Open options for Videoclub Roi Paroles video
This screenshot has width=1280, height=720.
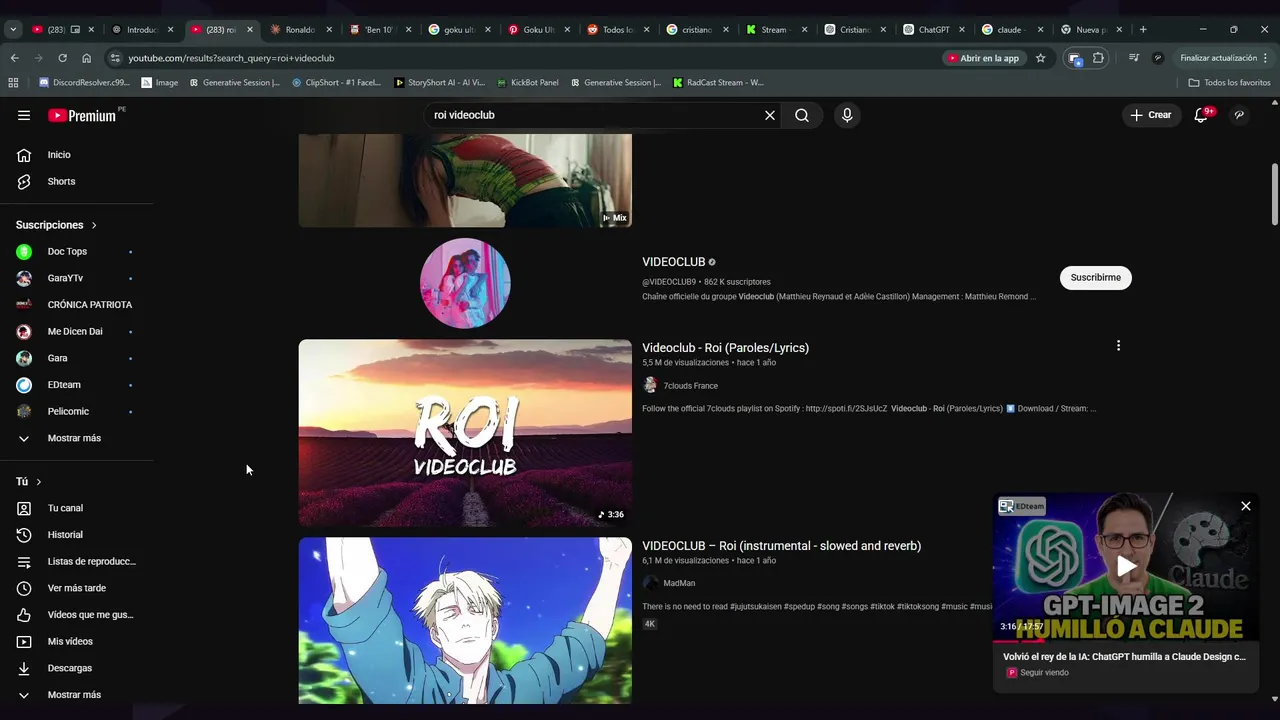[x=1118, y=346]
